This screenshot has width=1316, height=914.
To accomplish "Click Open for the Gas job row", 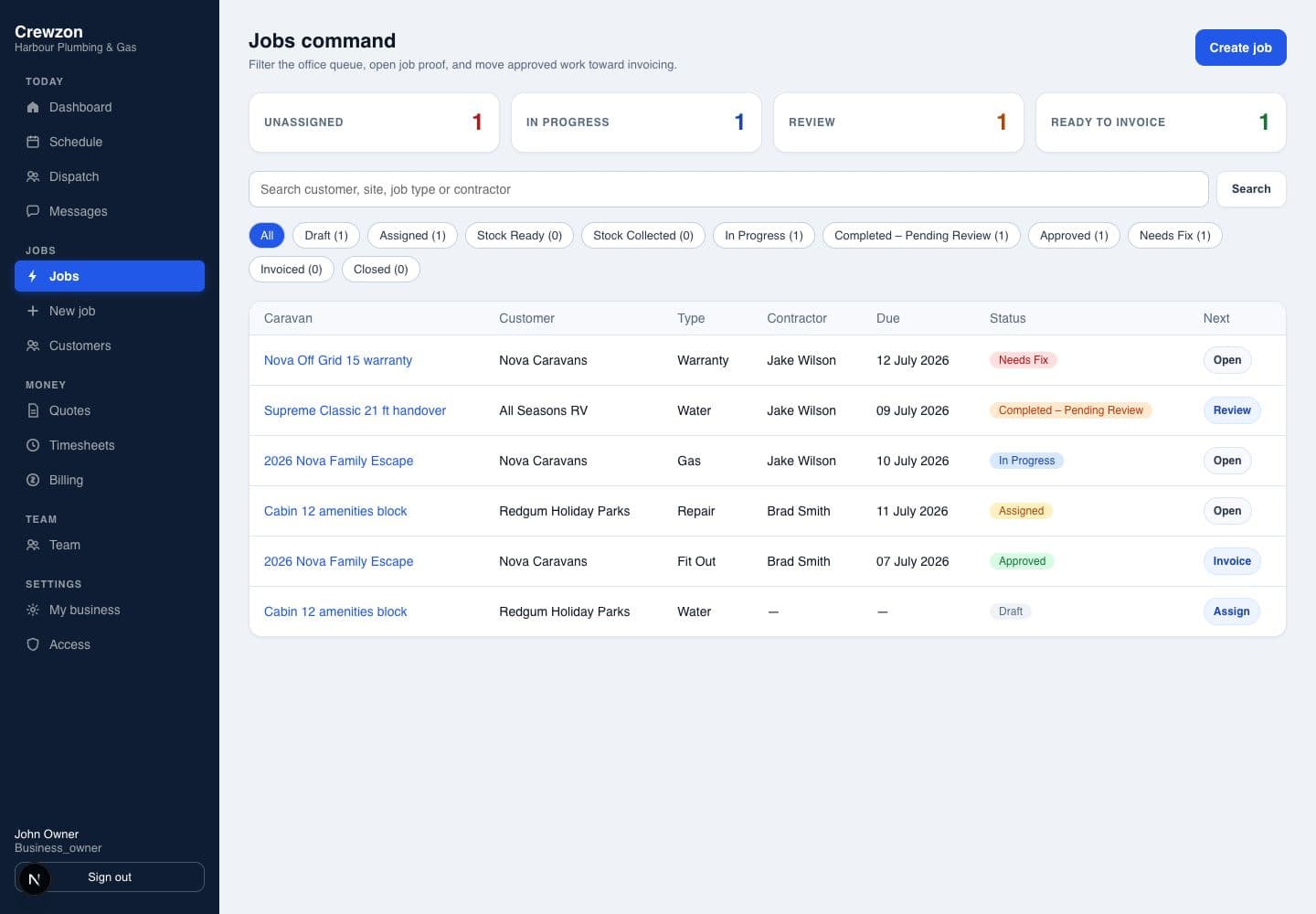I will (1227, 461).
